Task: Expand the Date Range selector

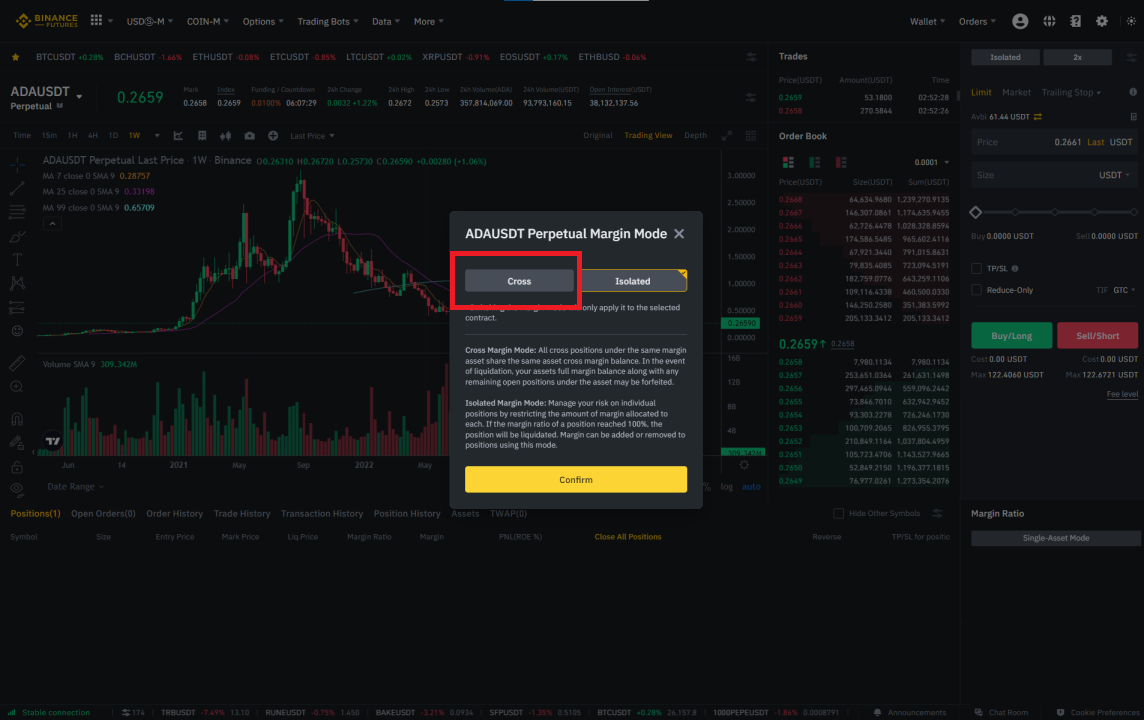Action: point(75,487)
